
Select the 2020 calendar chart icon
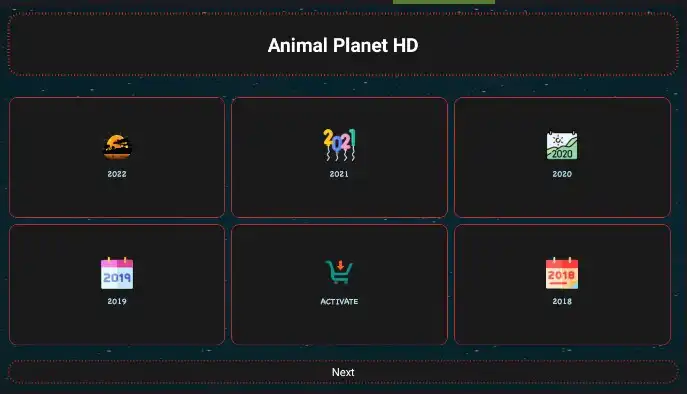coord(562,146)
